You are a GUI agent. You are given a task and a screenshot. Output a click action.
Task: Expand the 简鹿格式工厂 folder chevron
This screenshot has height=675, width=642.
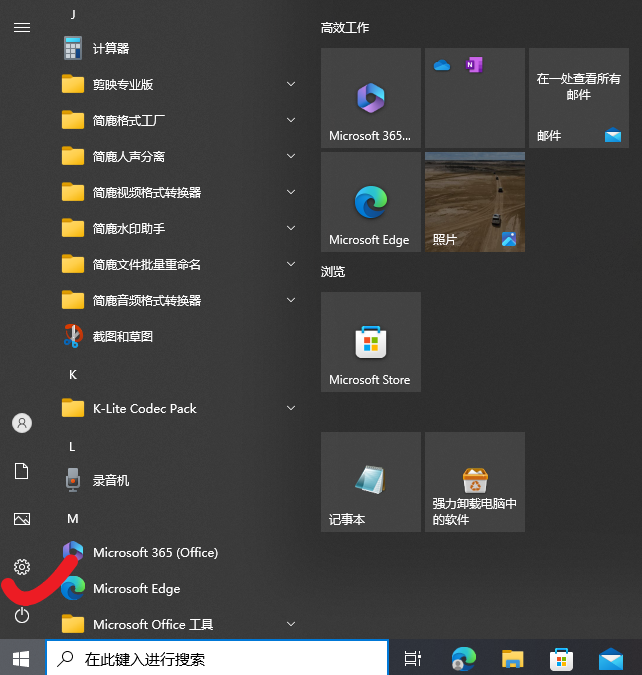point(291,120)
